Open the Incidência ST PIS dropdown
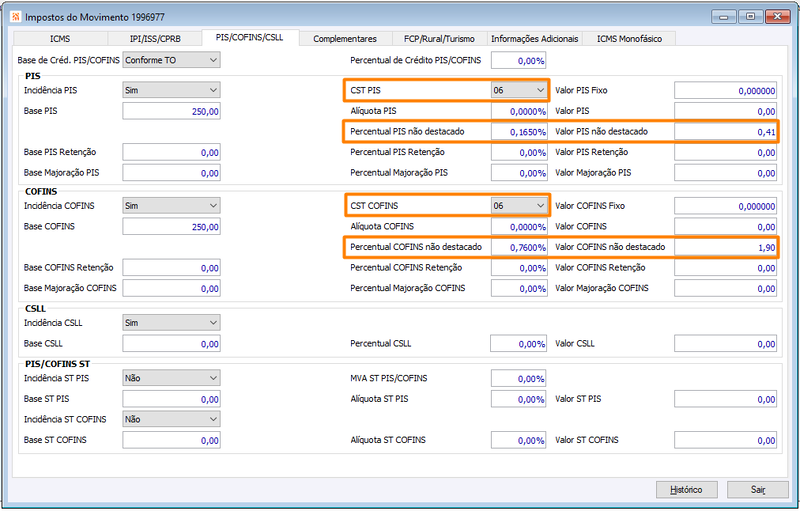The height and width of the screenshot is (511, 800). [171, 378]
